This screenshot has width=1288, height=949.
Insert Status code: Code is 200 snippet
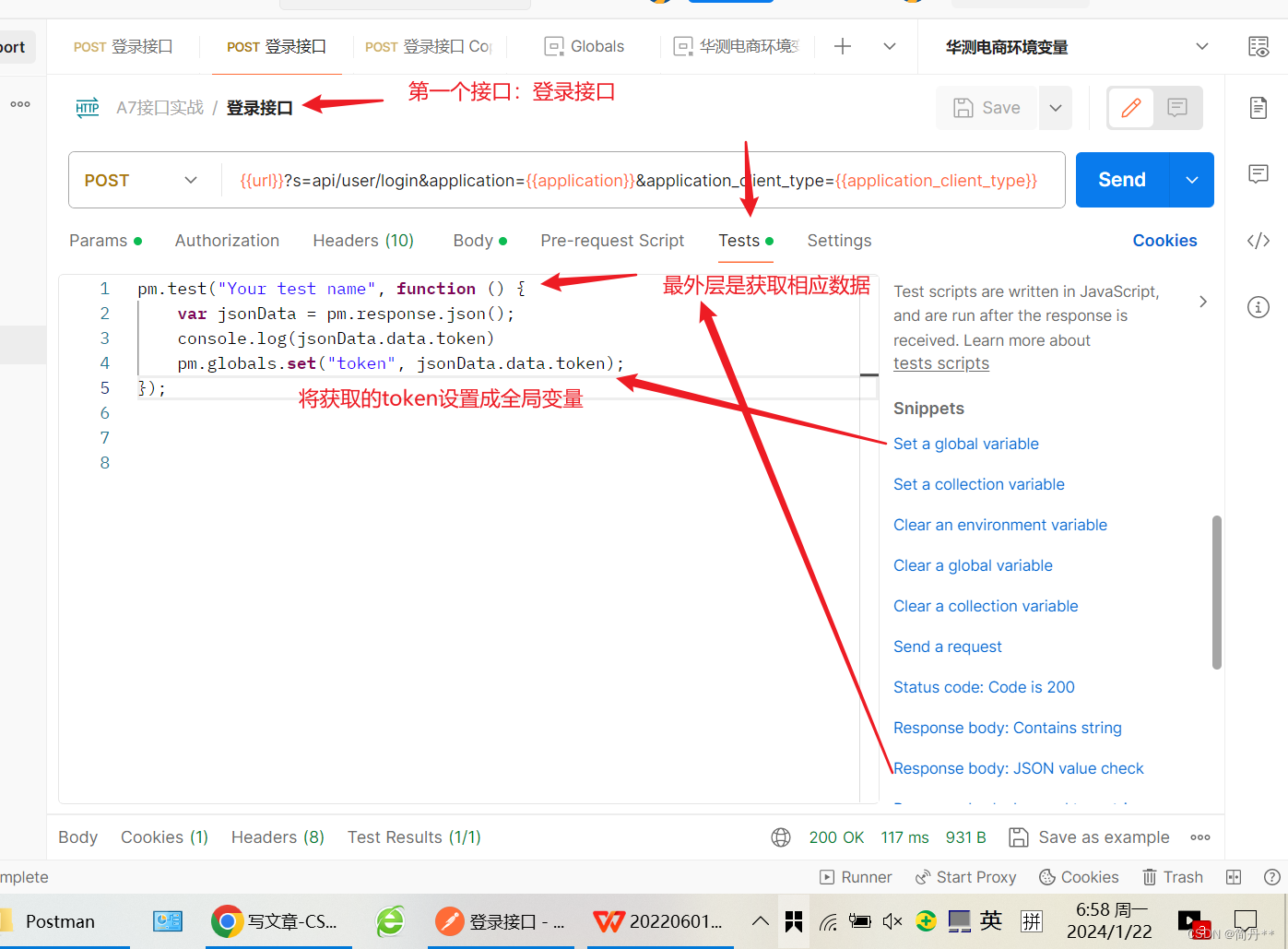tap(984, 687)
